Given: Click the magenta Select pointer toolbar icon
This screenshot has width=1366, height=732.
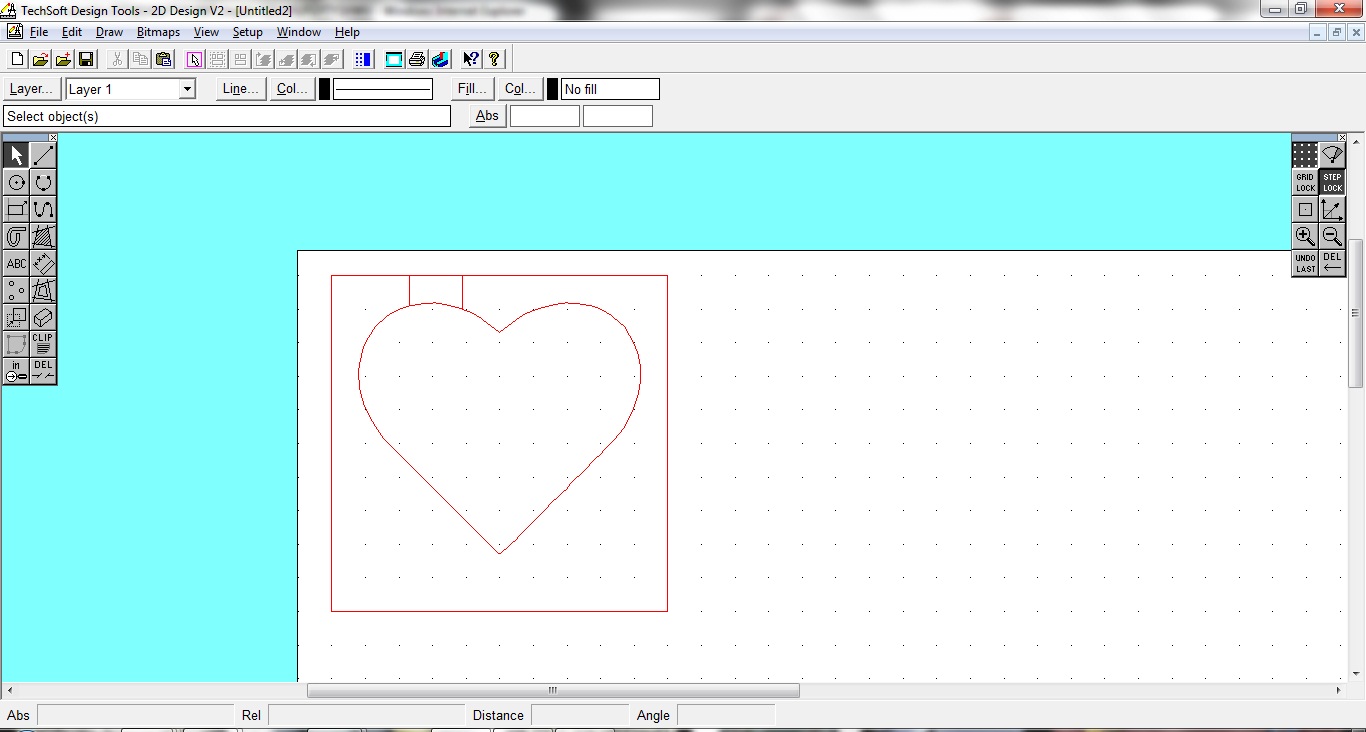Looking at the screenshot, I should 194,59.
